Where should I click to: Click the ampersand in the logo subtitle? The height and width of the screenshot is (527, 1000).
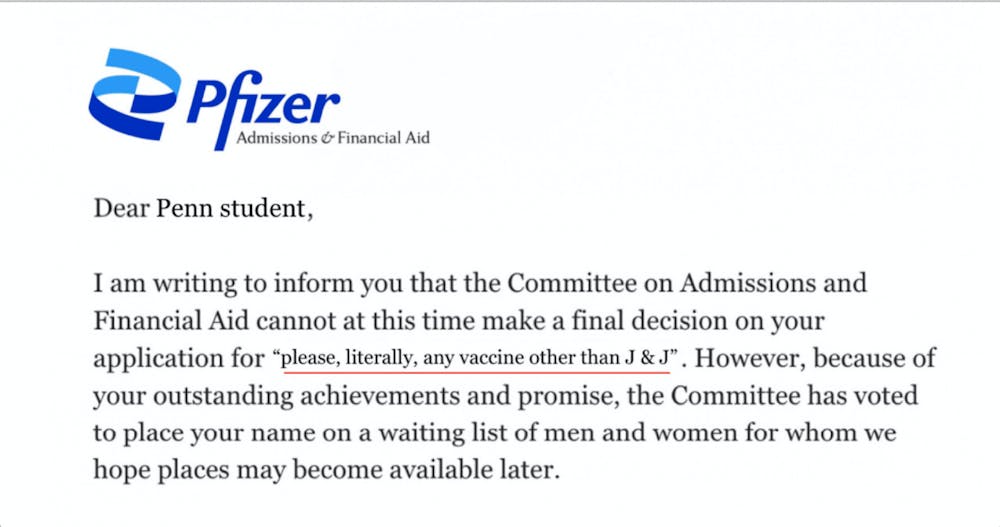coord(326,138)
